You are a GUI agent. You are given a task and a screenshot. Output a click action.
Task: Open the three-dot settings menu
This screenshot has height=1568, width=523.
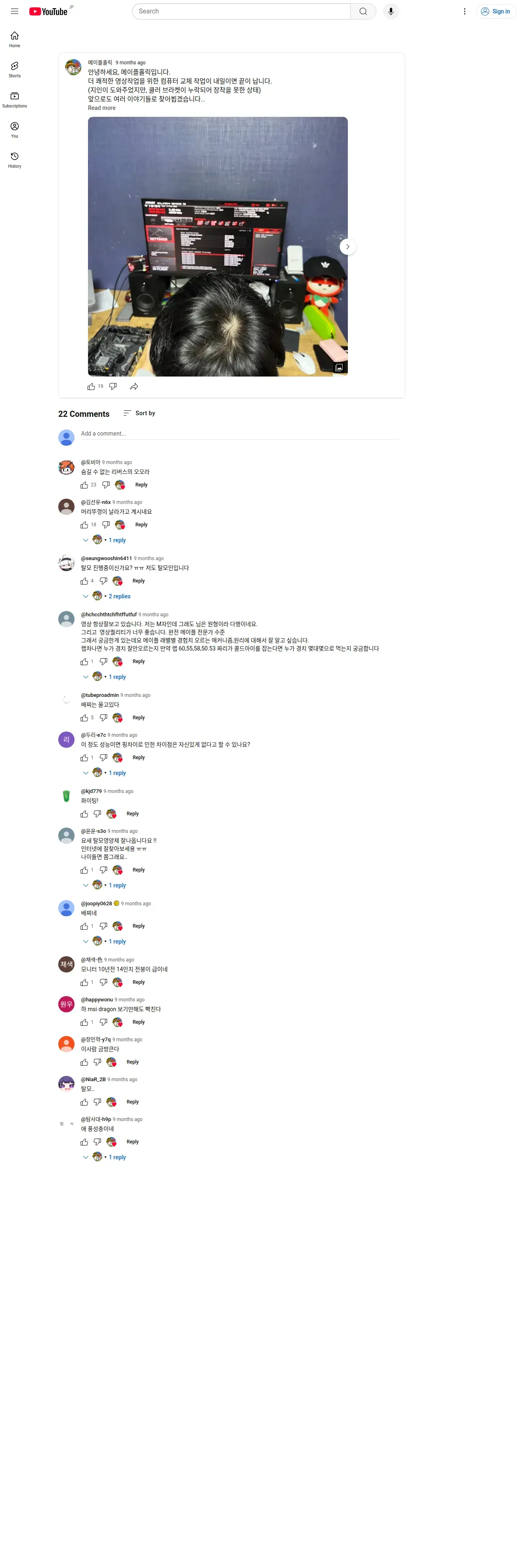(x=465, y=11)
